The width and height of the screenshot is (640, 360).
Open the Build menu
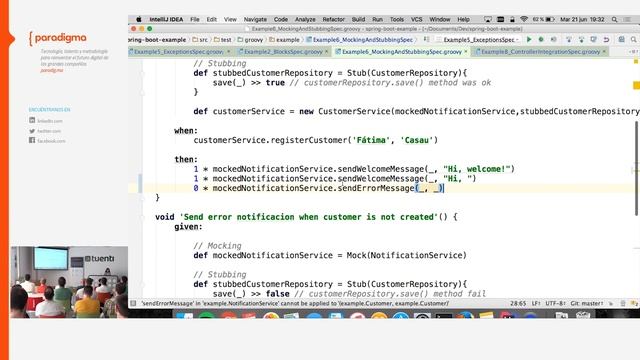tap(358, 19)
